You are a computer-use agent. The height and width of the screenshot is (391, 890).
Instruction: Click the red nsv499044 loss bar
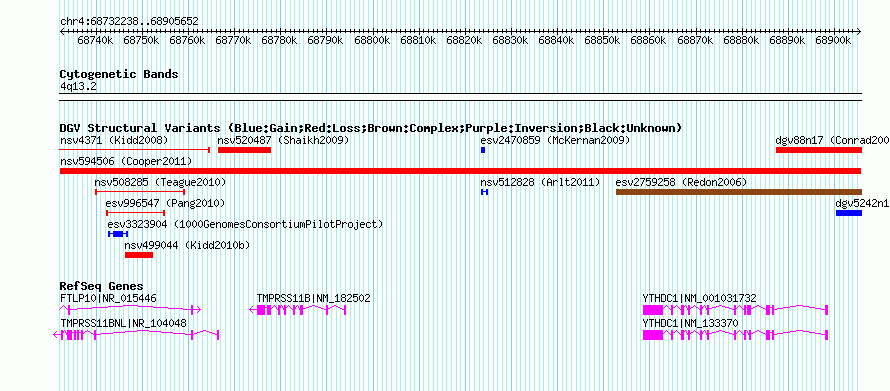(x=139, y=255)
